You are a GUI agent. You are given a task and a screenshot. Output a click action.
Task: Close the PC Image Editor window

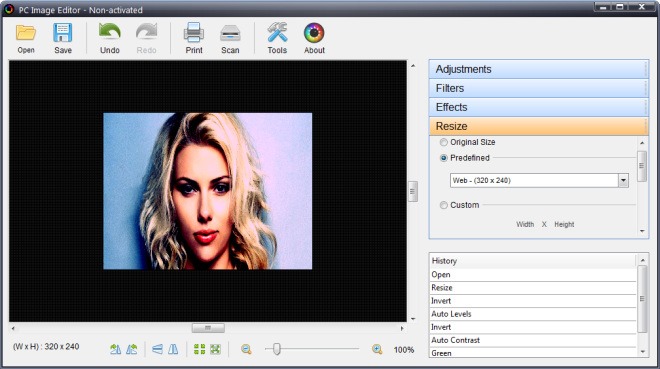(x=641, y=7)
